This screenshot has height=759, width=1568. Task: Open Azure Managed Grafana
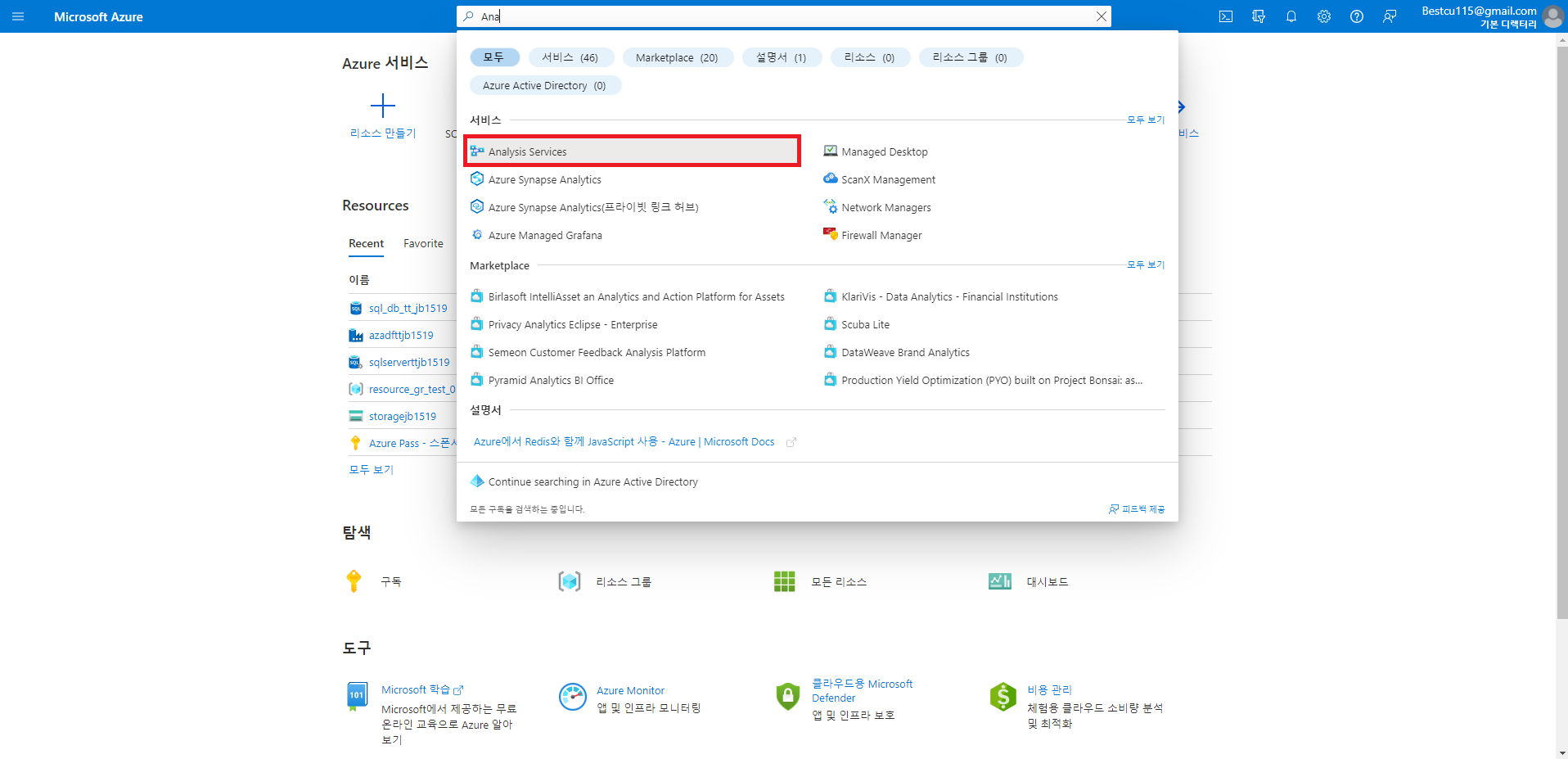(545, 235)
